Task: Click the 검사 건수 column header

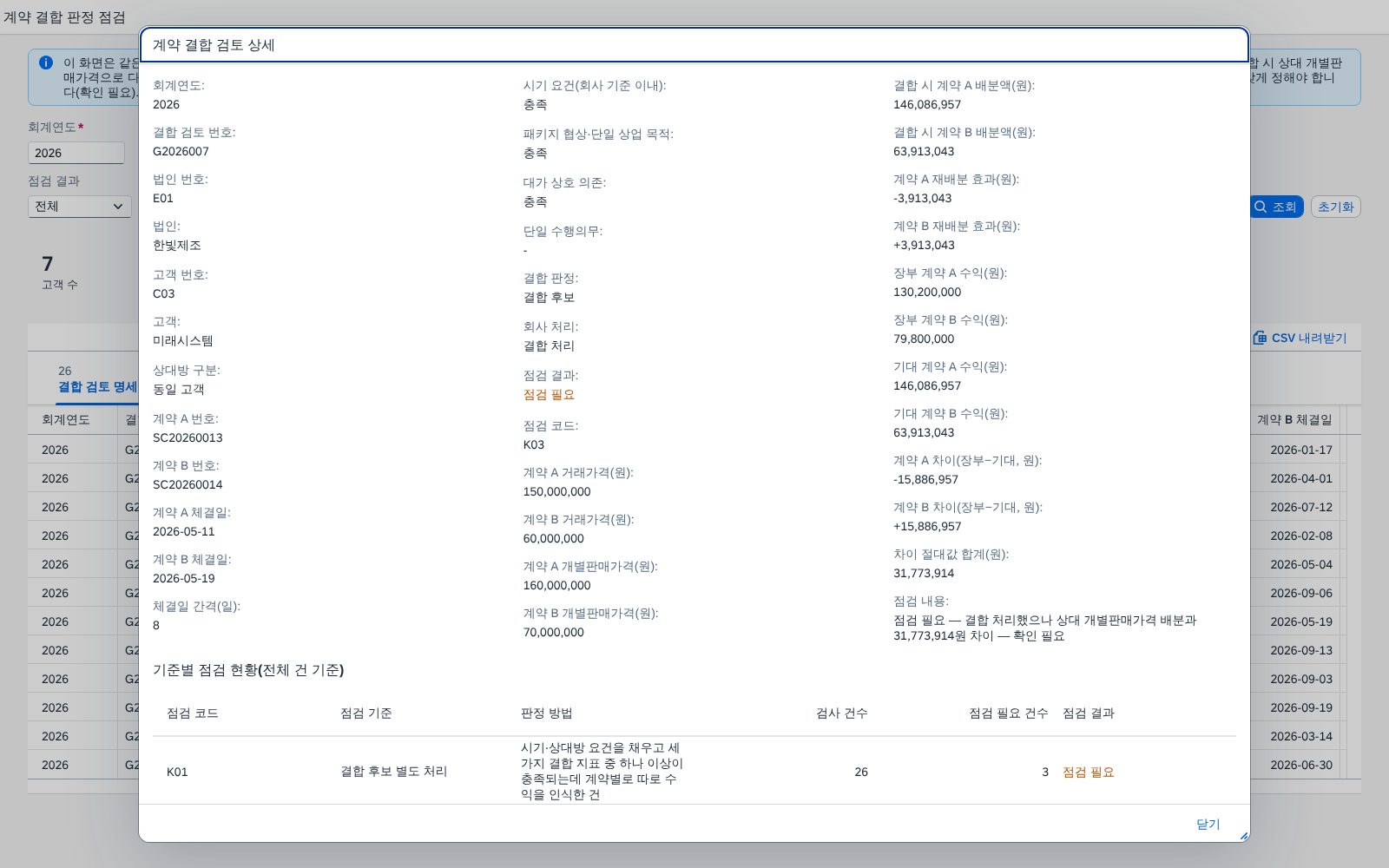Action: pyautogui.click(x=841, y=713)
